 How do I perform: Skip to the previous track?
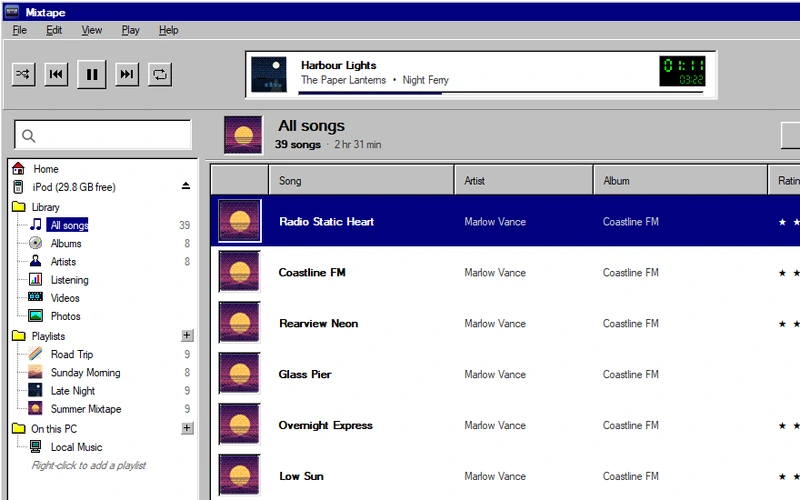tap(56, 74)
